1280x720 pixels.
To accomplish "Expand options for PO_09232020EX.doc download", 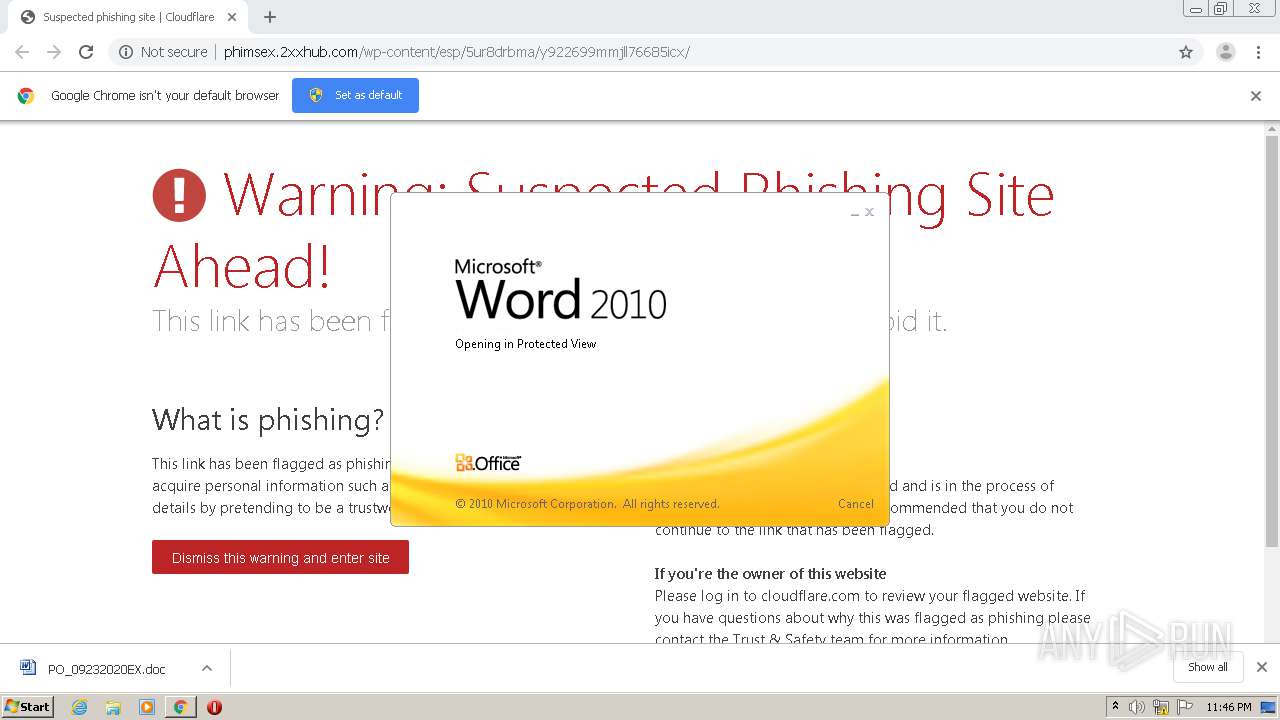I will (206, 668).
